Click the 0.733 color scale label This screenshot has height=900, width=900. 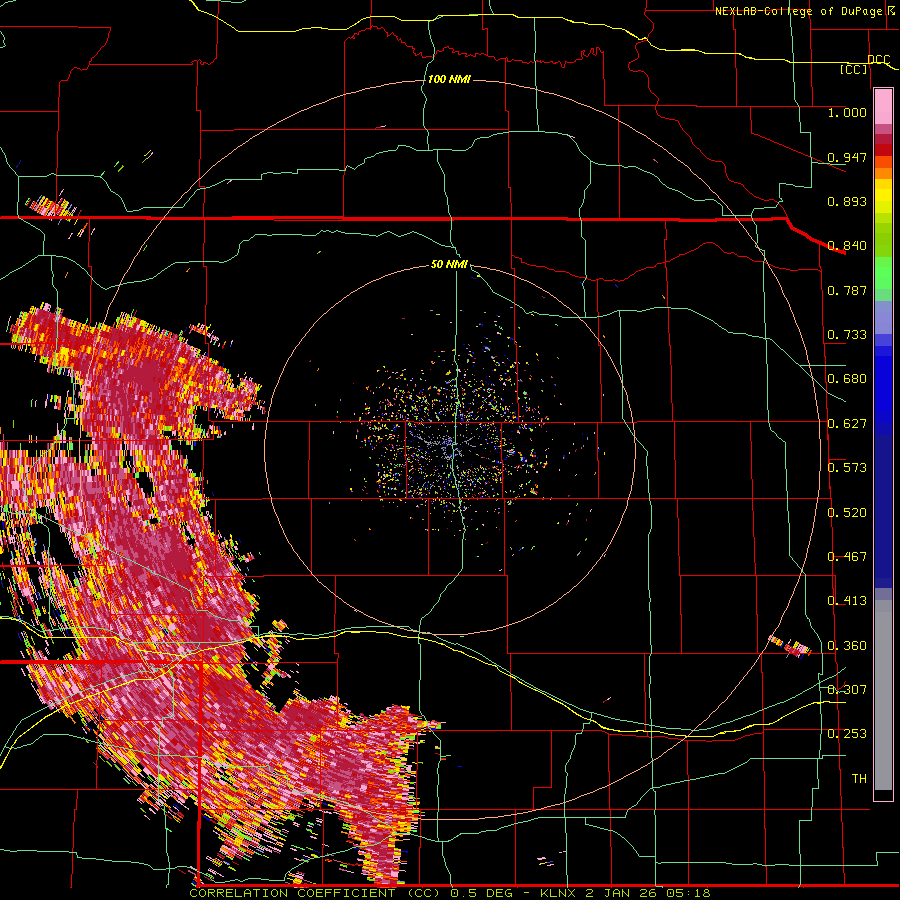pyautogui.click(x=847, y=335)
